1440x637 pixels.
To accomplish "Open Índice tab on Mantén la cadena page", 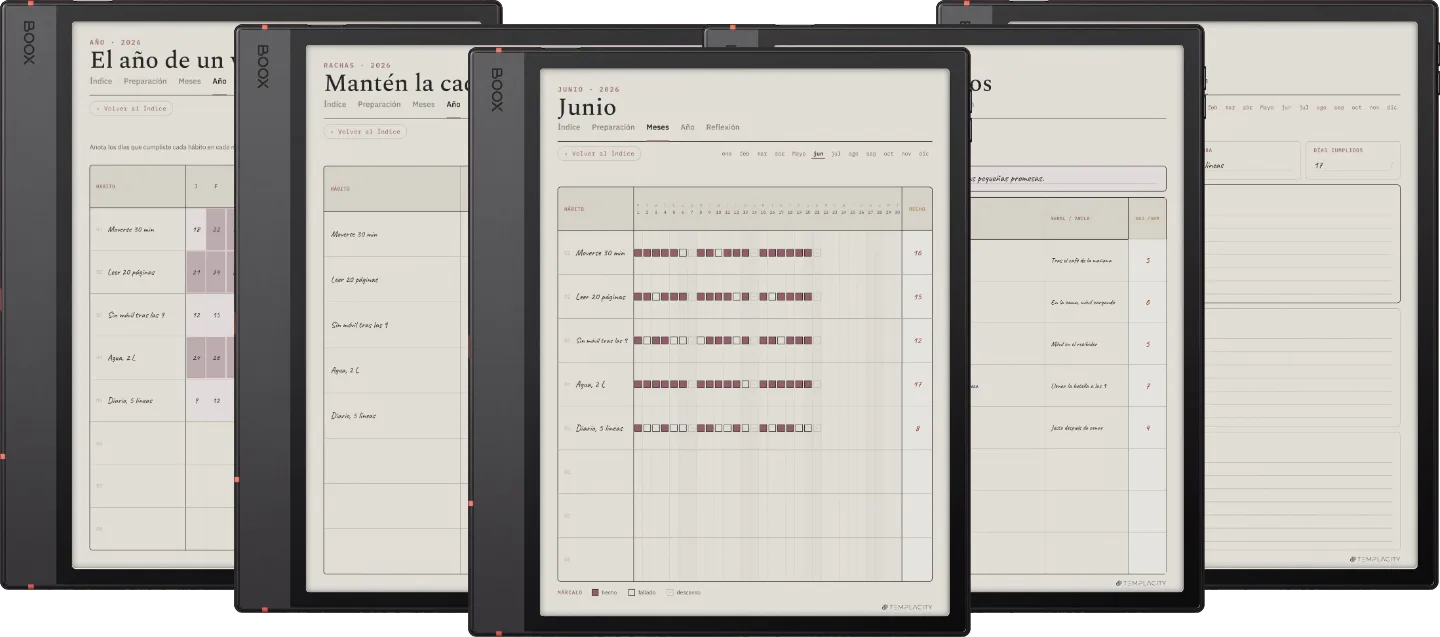I will [335, 104].
